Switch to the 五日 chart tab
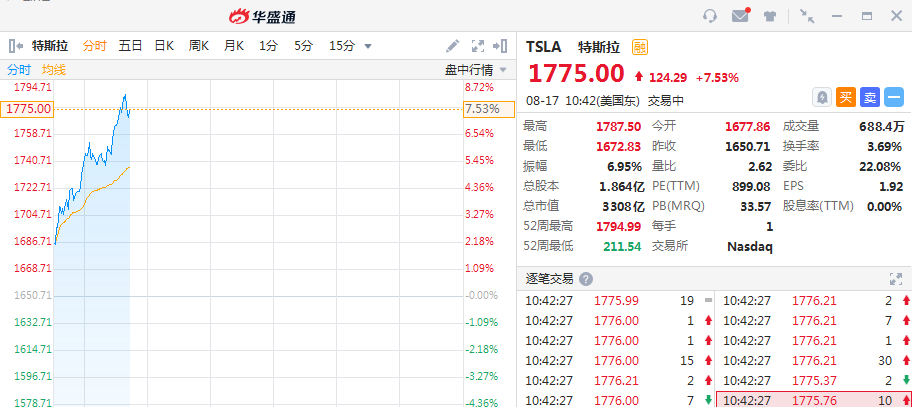 pos(130,46)
